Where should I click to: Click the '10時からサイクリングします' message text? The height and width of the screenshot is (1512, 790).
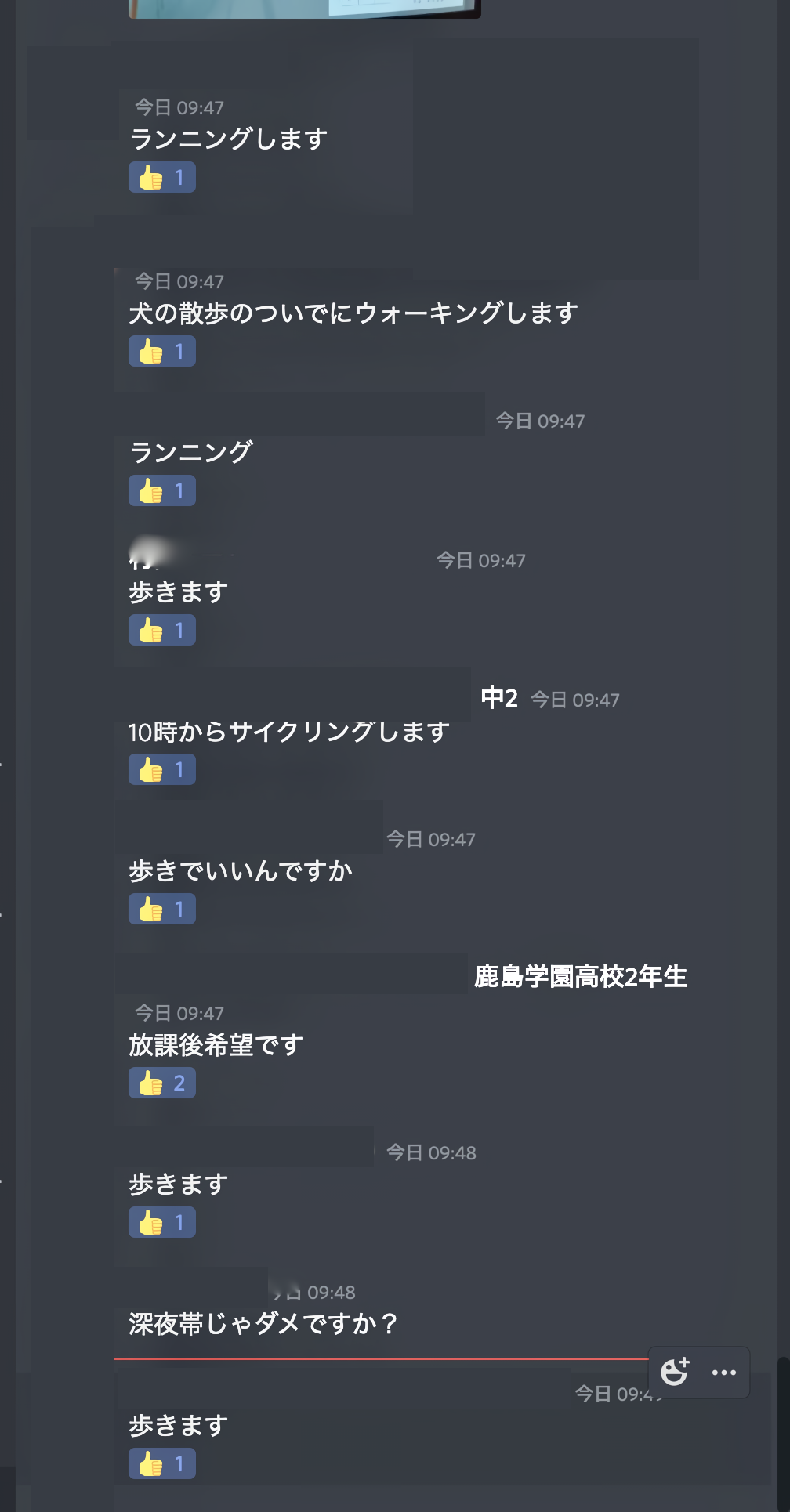click(x=288, y=732)
